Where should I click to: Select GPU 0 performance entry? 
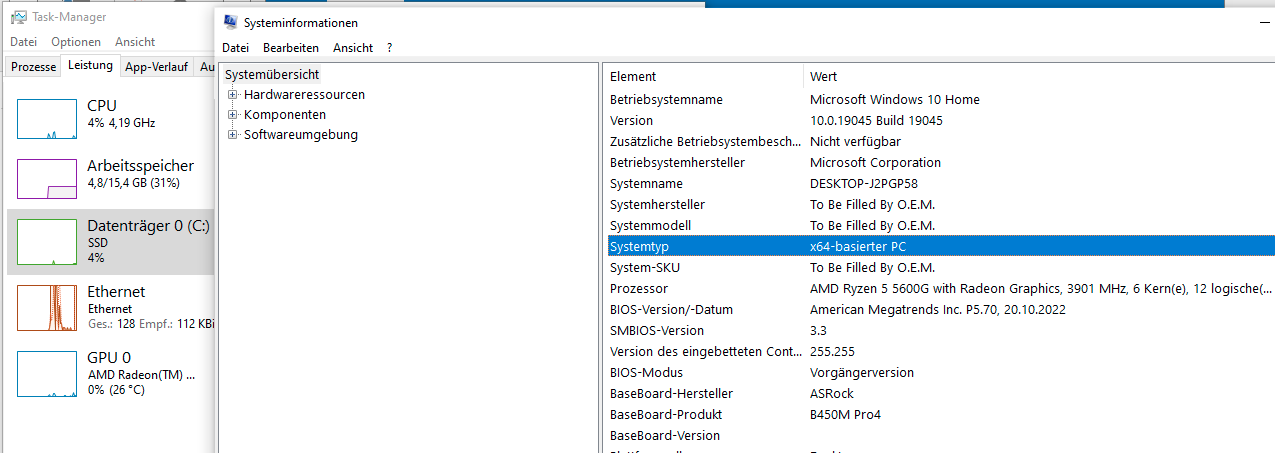[110, 372]
